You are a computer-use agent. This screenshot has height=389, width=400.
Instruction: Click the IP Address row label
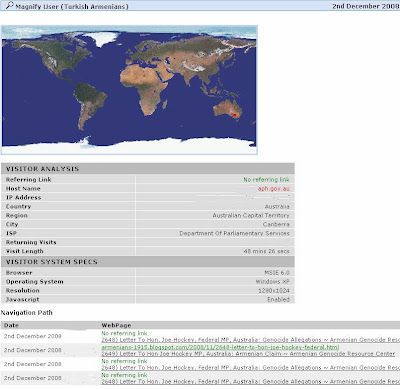pyautogui.click(x=23, y=197)
